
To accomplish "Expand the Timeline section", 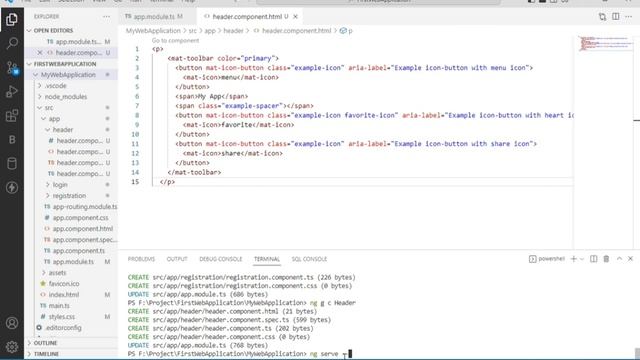I will 46,354.
